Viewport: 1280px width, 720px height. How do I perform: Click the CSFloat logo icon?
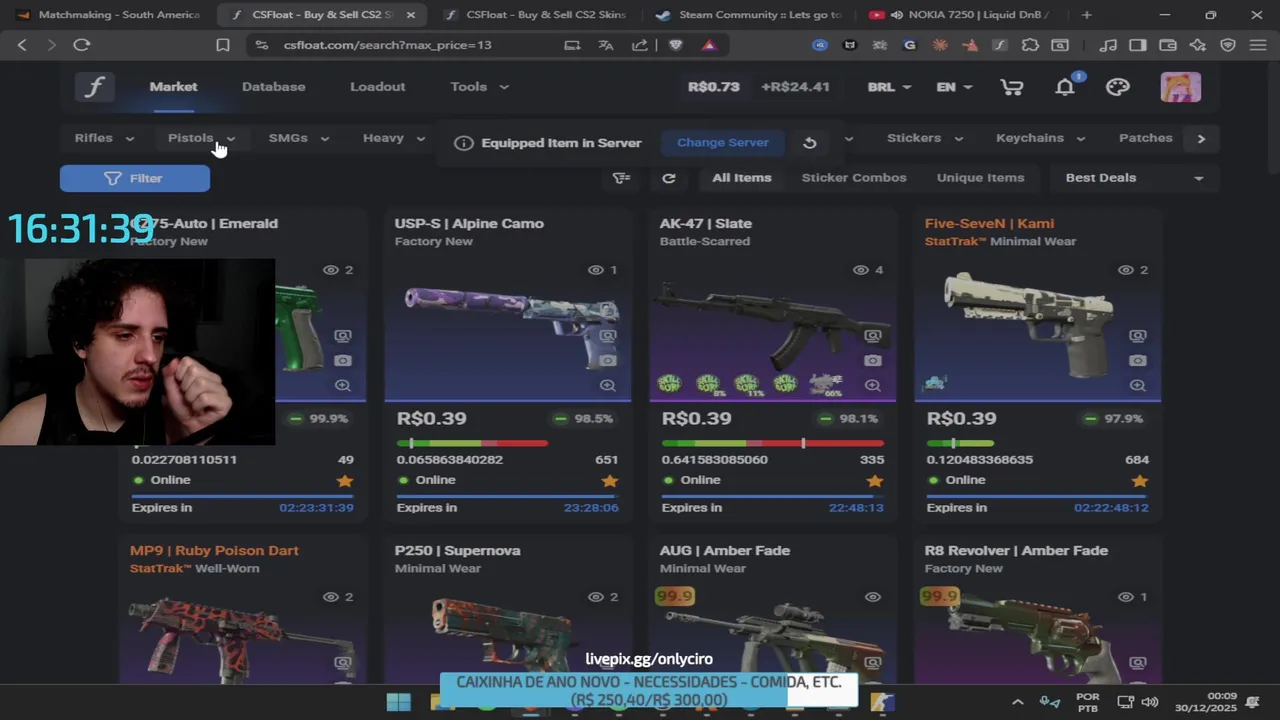[95, 87]
